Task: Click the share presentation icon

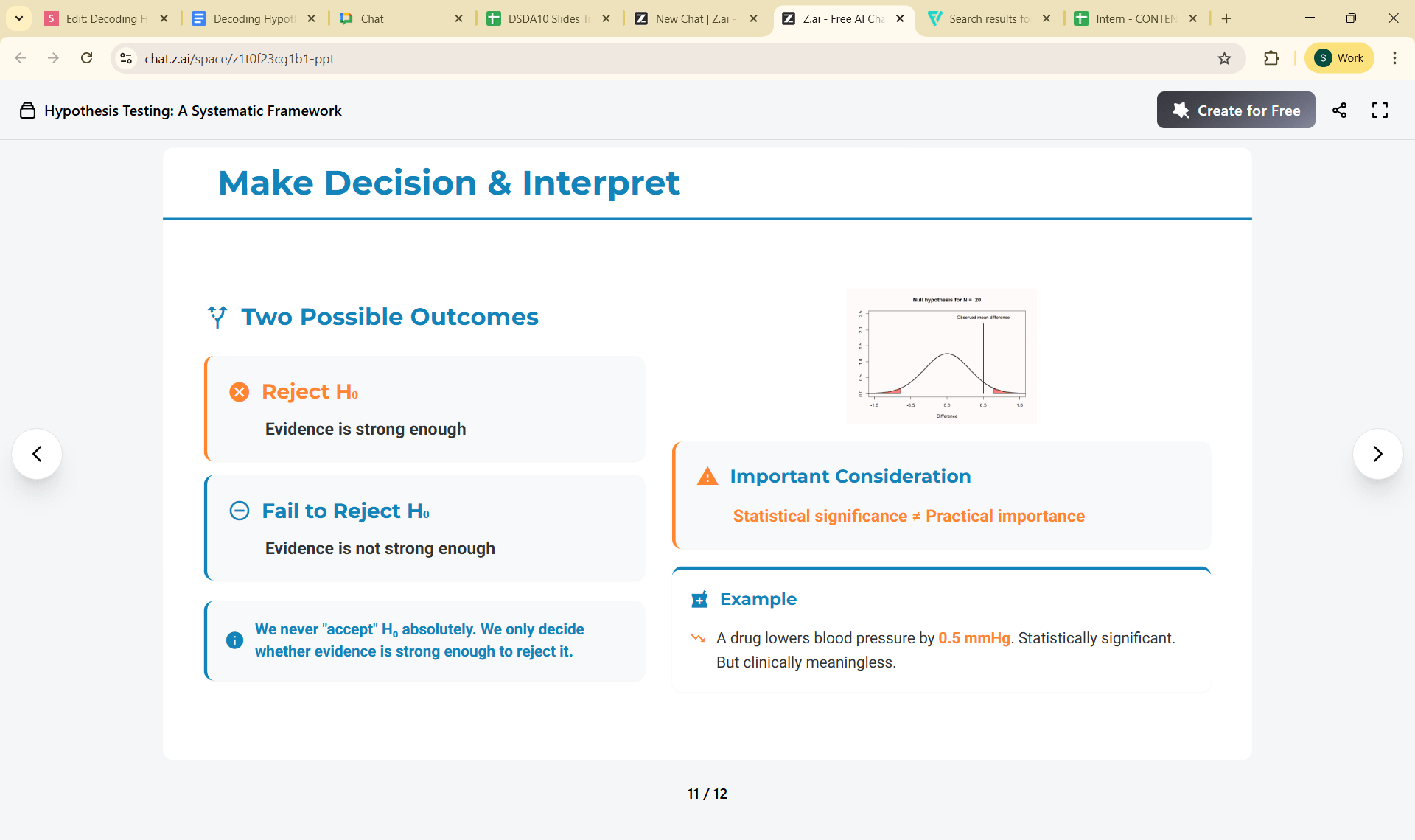Action: (x=1339, y=111)
